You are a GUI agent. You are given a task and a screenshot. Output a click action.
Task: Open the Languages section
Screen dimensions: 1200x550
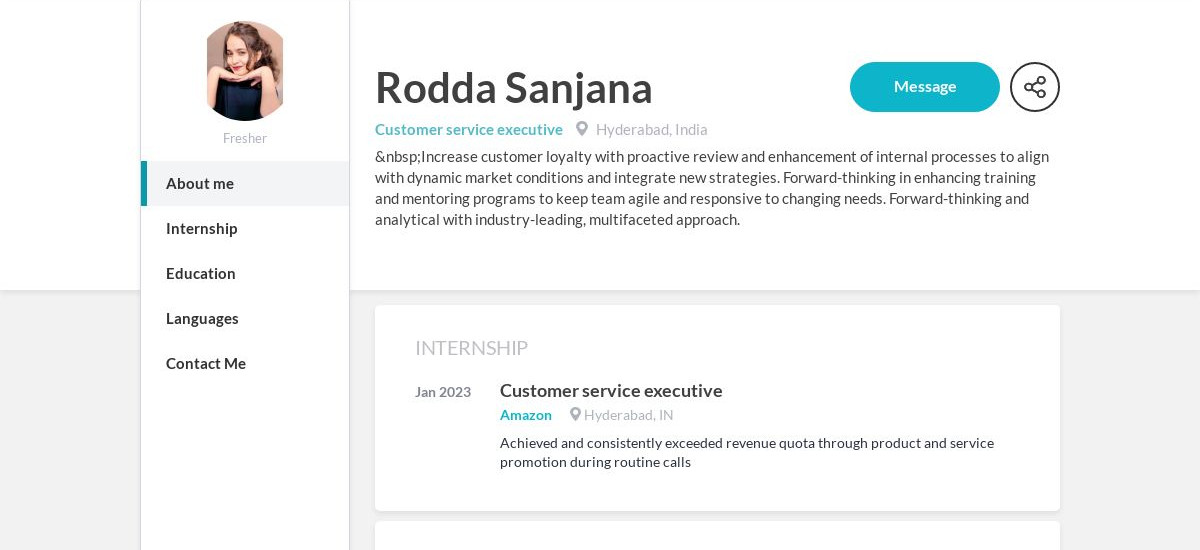pyautogui.click(x=202, y=319)
